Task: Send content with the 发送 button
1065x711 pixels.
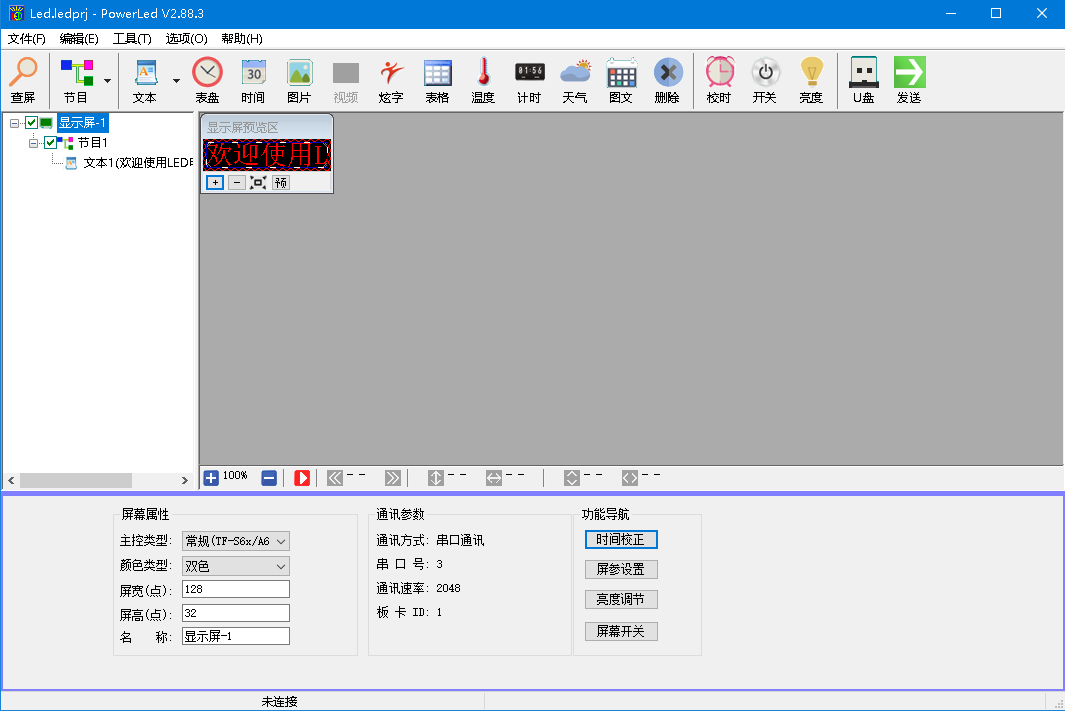Action: point(909,78)
